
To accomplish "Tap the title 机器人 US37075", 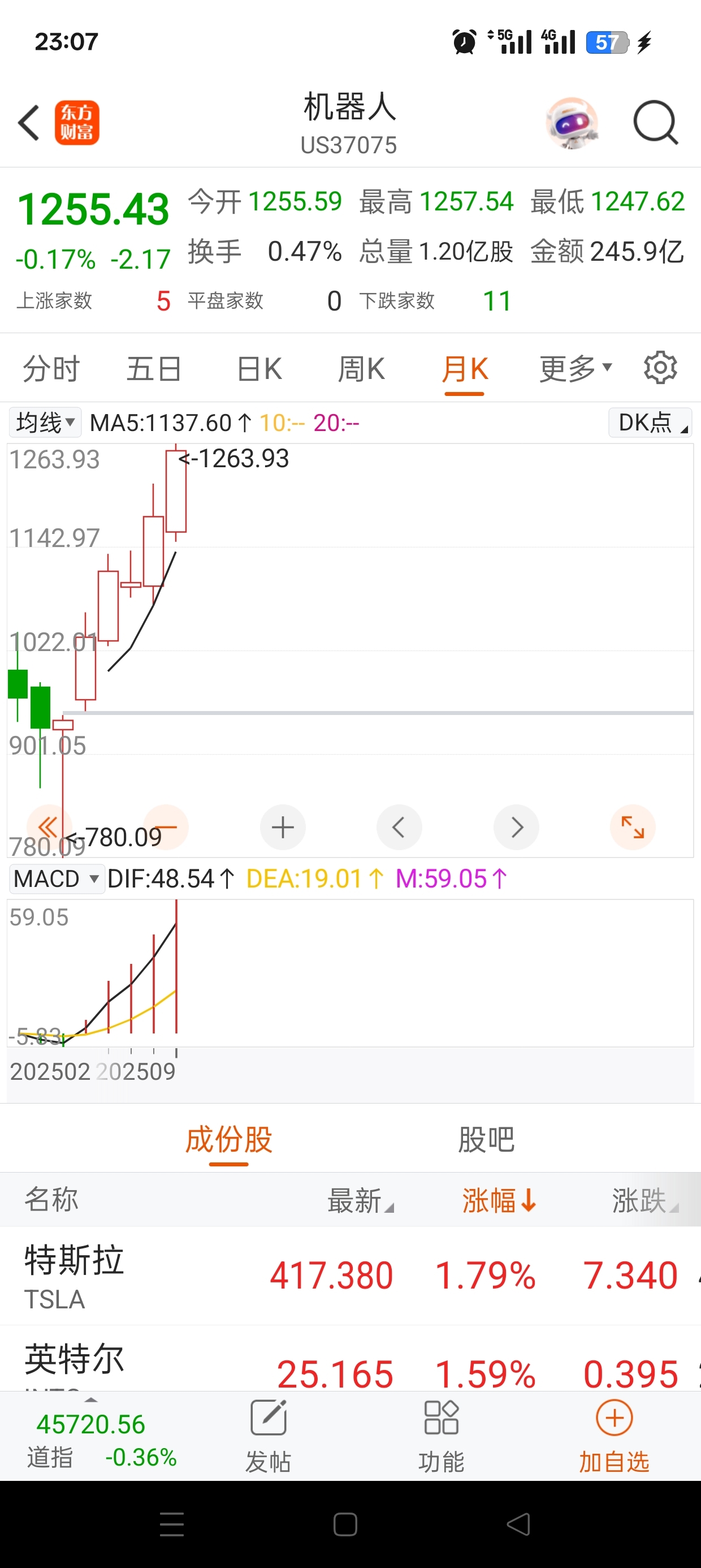I will tap(349, 124).
